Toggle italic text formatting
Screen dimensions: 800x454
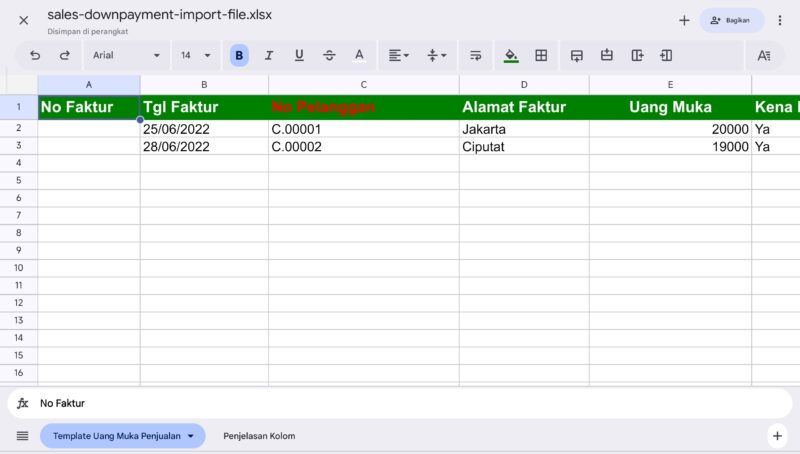pos(269,56)
